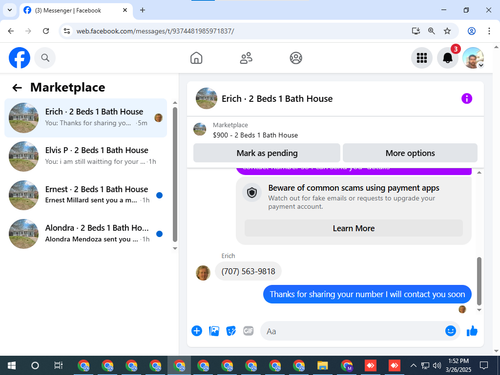This screenshot has height=375, width=500.
Task: Click the address bar URL
Action: 155,31
